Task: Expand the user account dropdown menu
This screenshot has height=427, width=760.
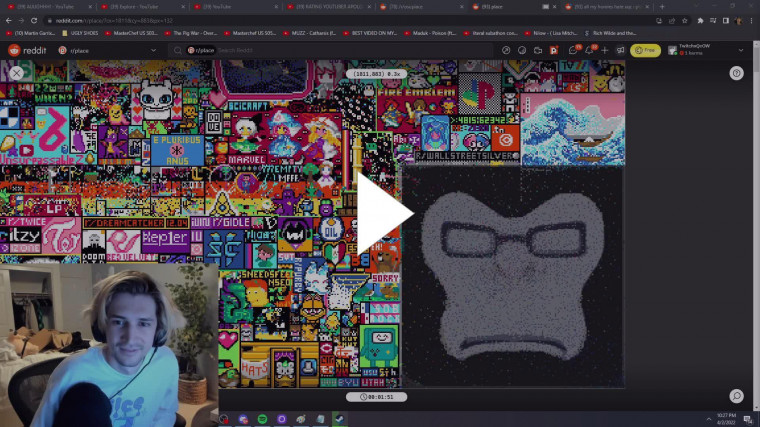Action: pyautogui.click(x=741, y=50)
